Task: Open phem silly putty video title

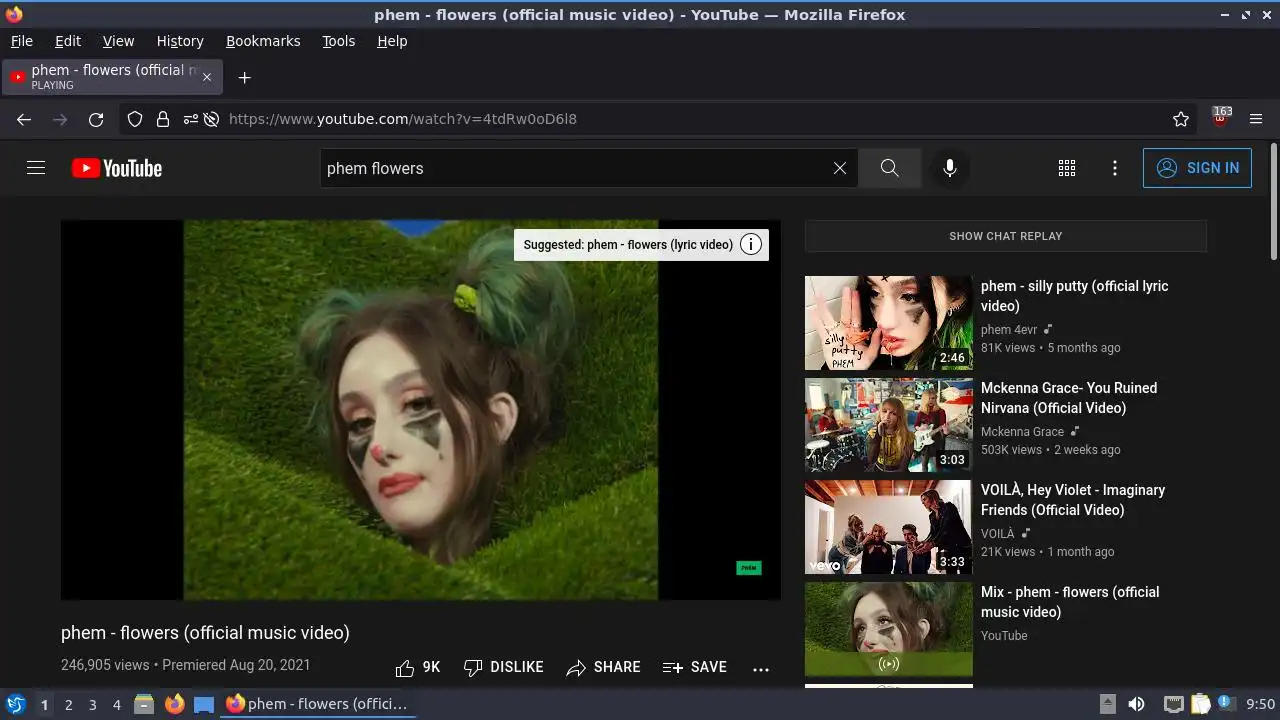Action: click(1075, 296)
